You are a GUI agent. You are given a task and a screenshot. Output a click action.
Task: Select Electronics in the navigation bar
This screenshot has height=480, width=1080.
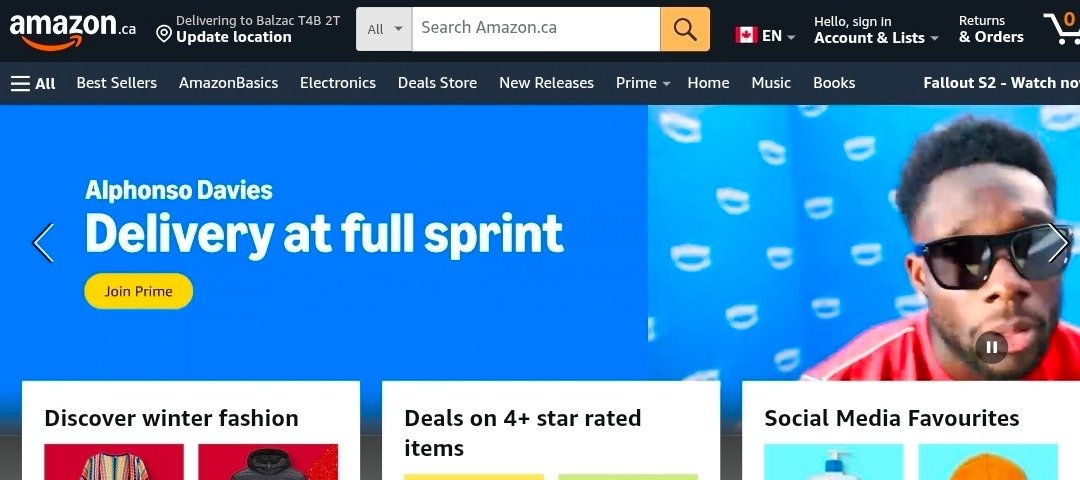click(338, 83)
